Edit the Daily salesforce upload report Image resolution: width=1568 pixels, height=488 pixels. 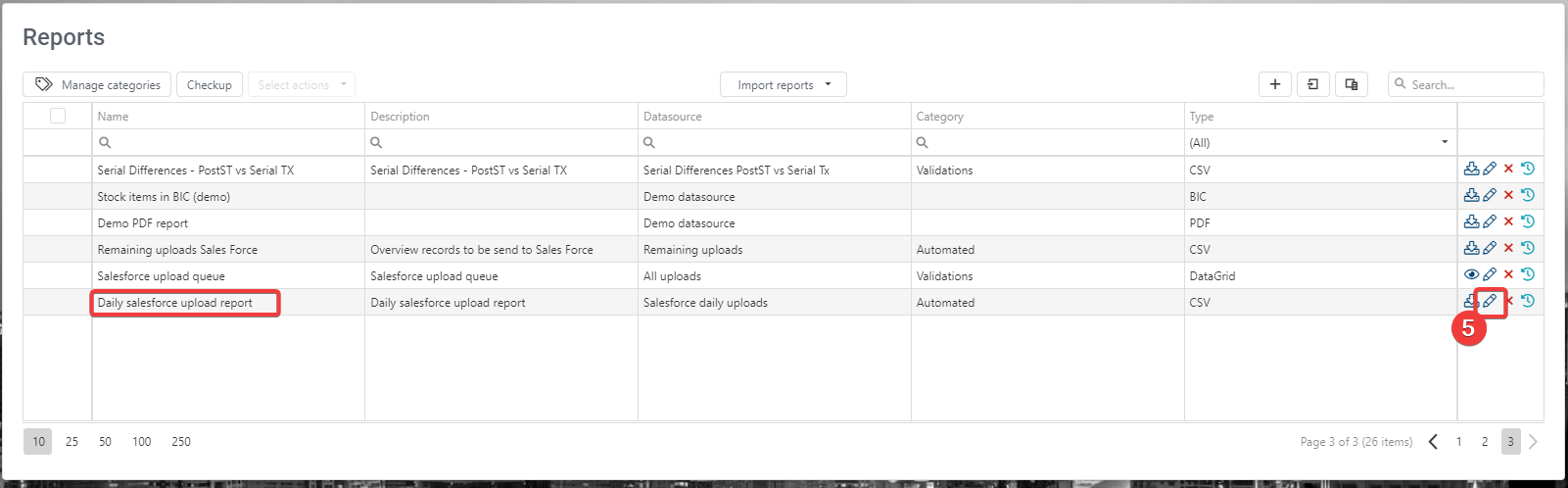(x=1490, y=301)
